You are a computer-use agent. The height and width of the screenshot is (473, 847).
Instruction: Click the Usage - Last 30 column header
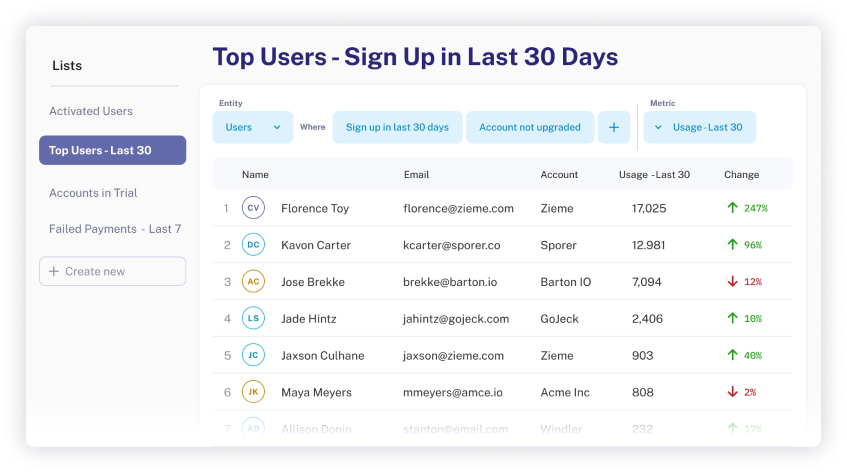click(x=654, y=174)
